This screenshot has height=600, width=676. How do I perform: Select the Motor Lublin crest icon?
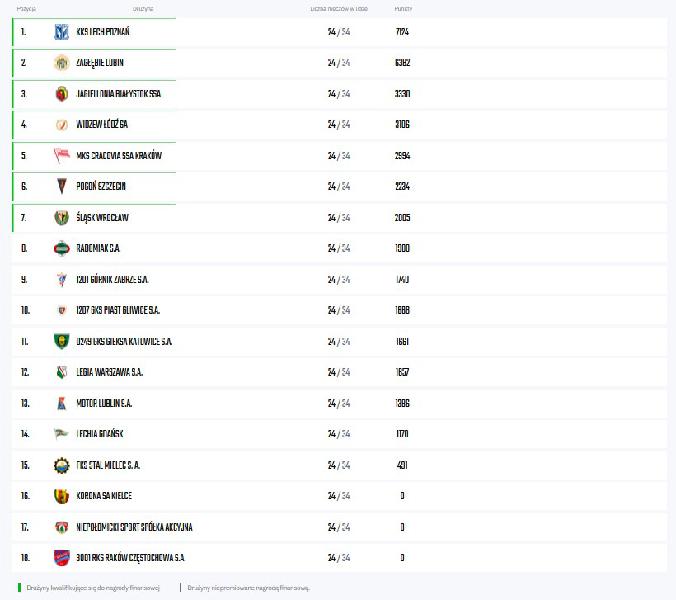coord(61,404)
